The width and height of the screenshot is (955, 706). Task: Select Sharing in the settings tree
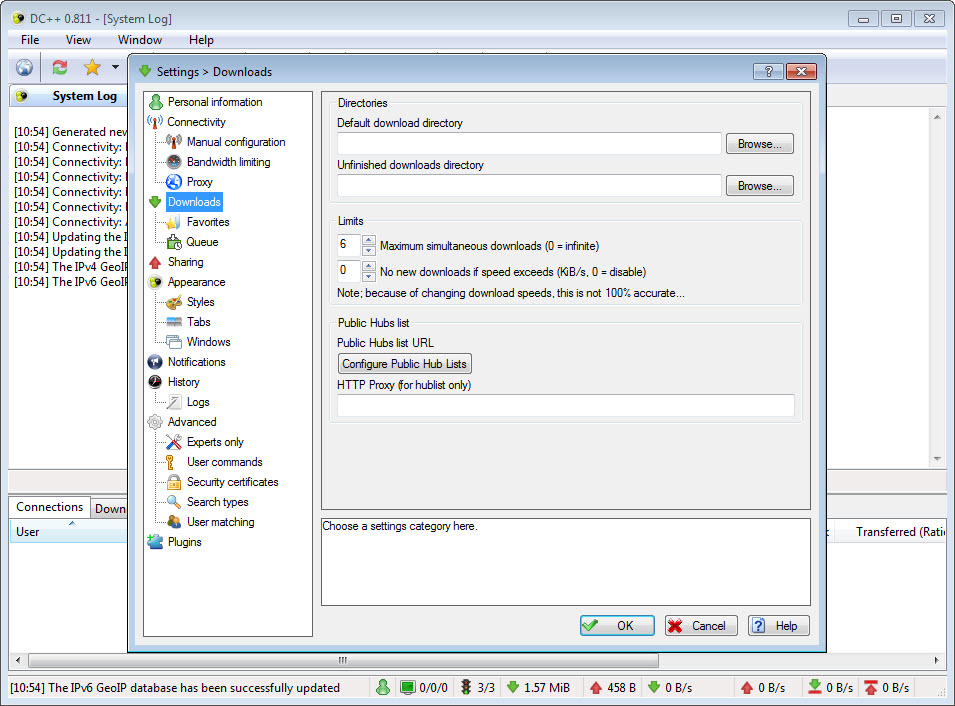(x=186, y=262)
